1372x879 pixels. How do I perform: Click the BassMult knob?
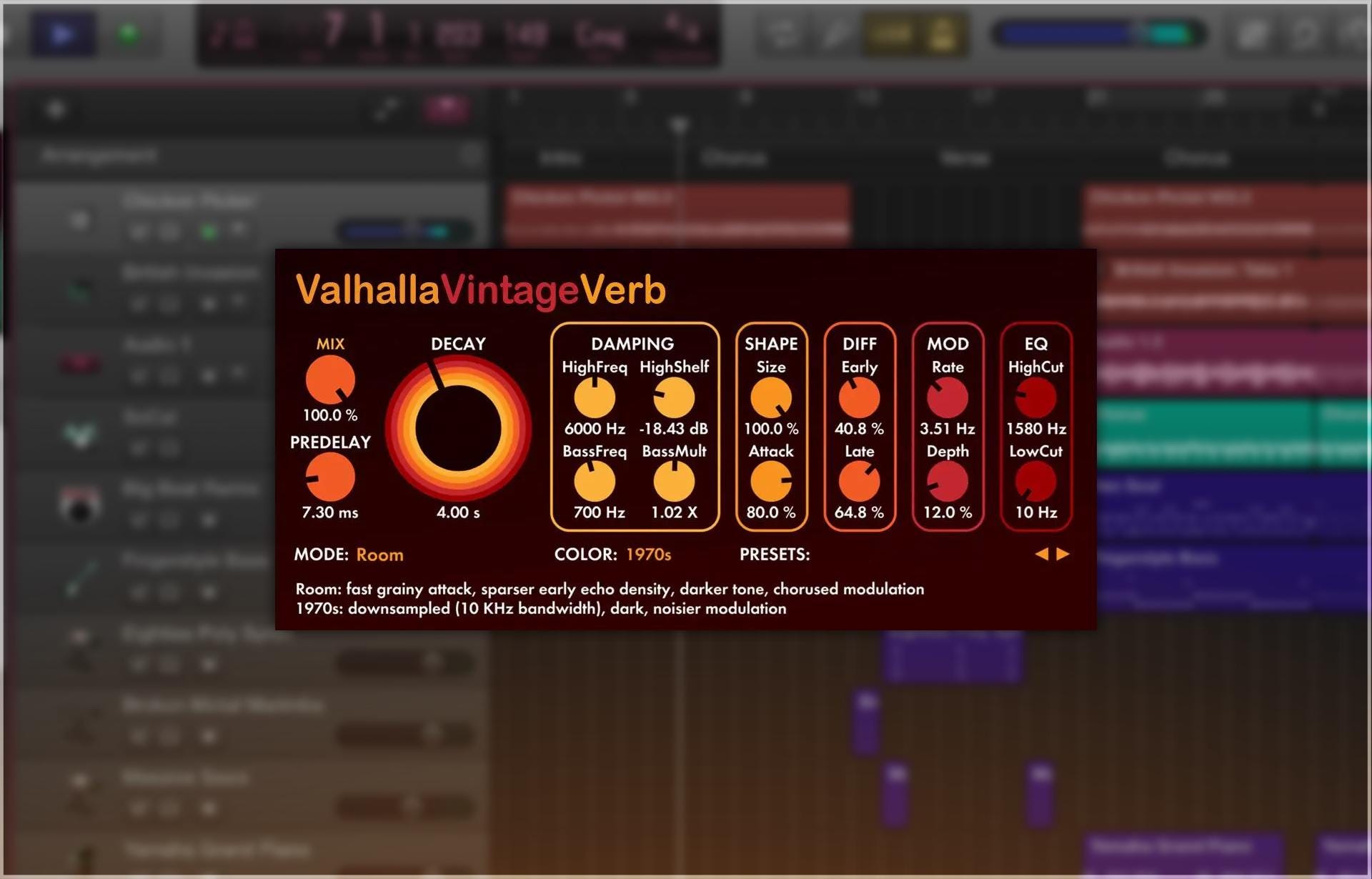point(674,482)
